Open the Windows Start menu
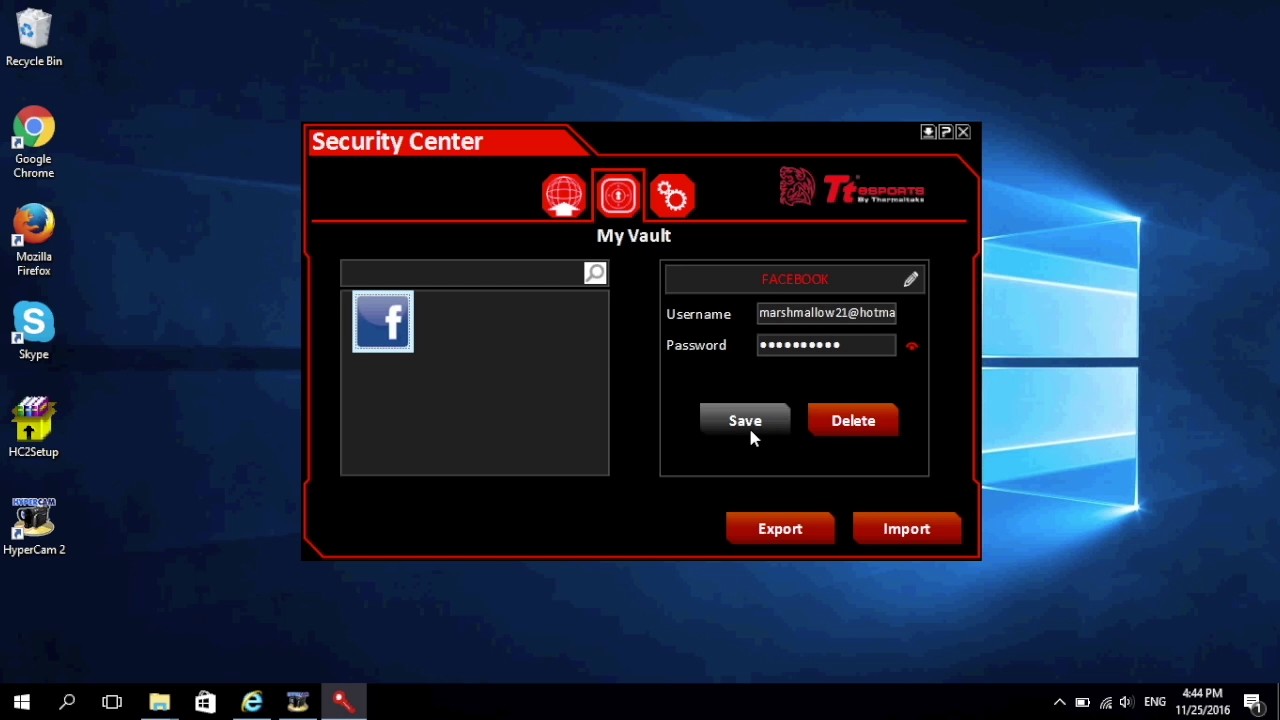Screen dimensions: 1280x720 pyautogui.click(x=22, y=702)
